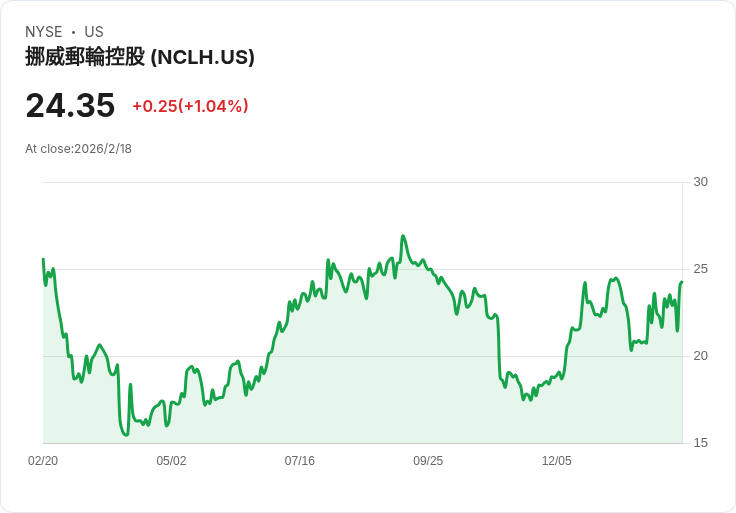The width and height of the screenshot is (736, 513).
Task: Open the 挪威郵輪控股 (NCLH.US) stock title
Action: pyautogui.click(x=140, y=57)
